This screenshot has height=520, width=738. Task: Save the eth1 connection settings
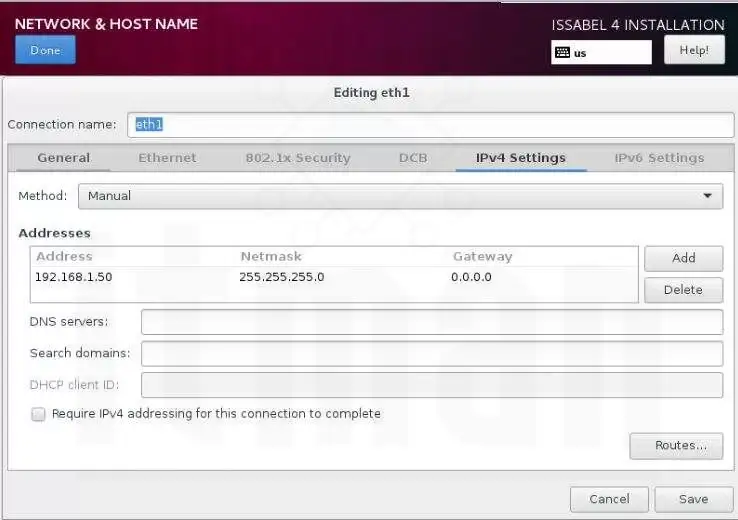click(693, 499)
